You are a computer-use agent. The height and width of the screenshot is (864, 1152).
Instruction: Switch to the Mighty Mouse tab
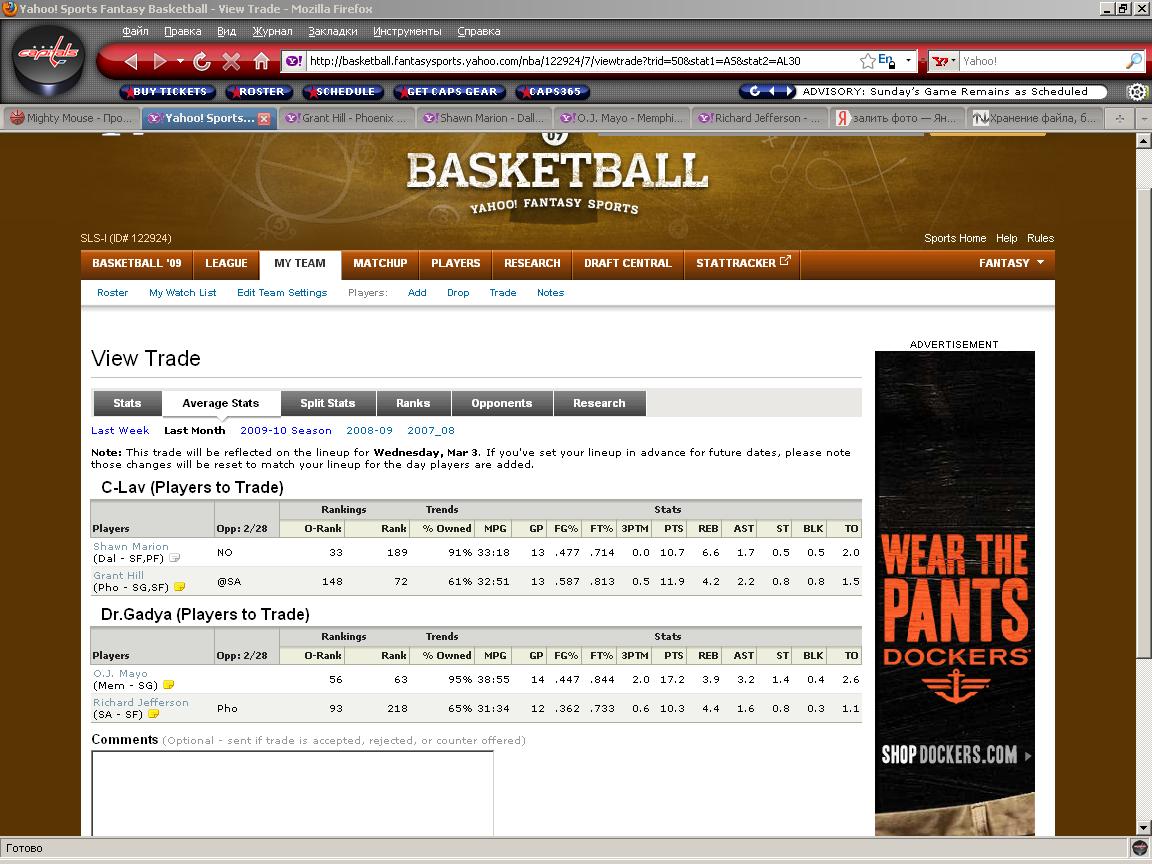coord(71,118)
